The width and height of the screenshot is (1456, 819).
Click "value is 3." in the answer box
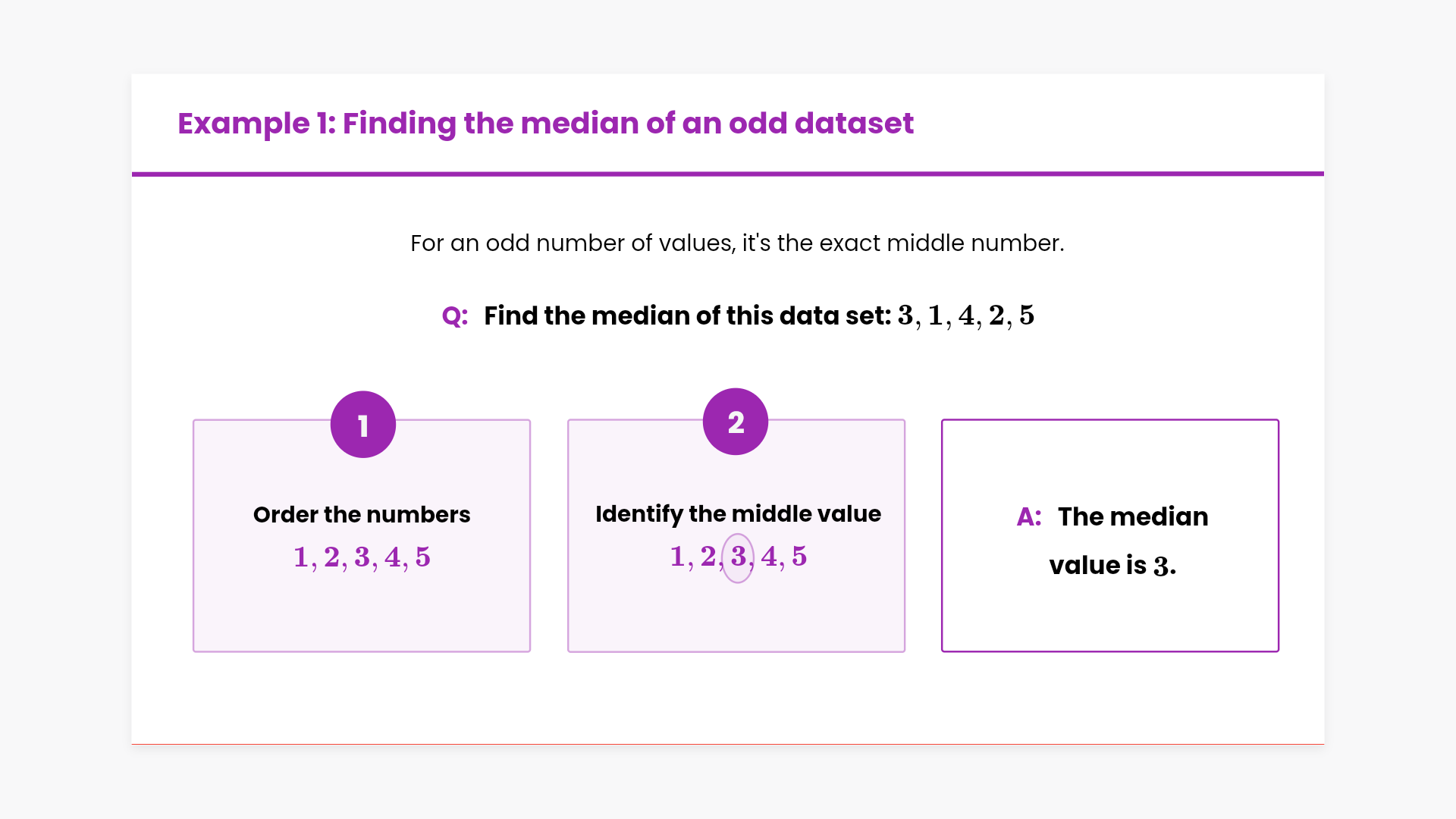point(1112,565)
